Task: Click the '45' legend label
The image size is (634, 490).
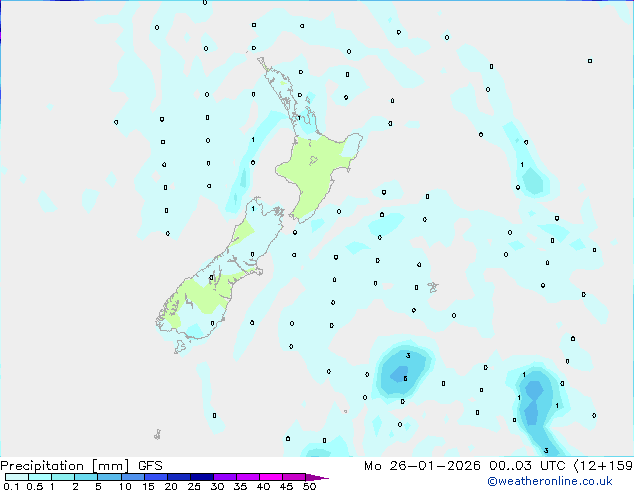Action: coord(286,486)
